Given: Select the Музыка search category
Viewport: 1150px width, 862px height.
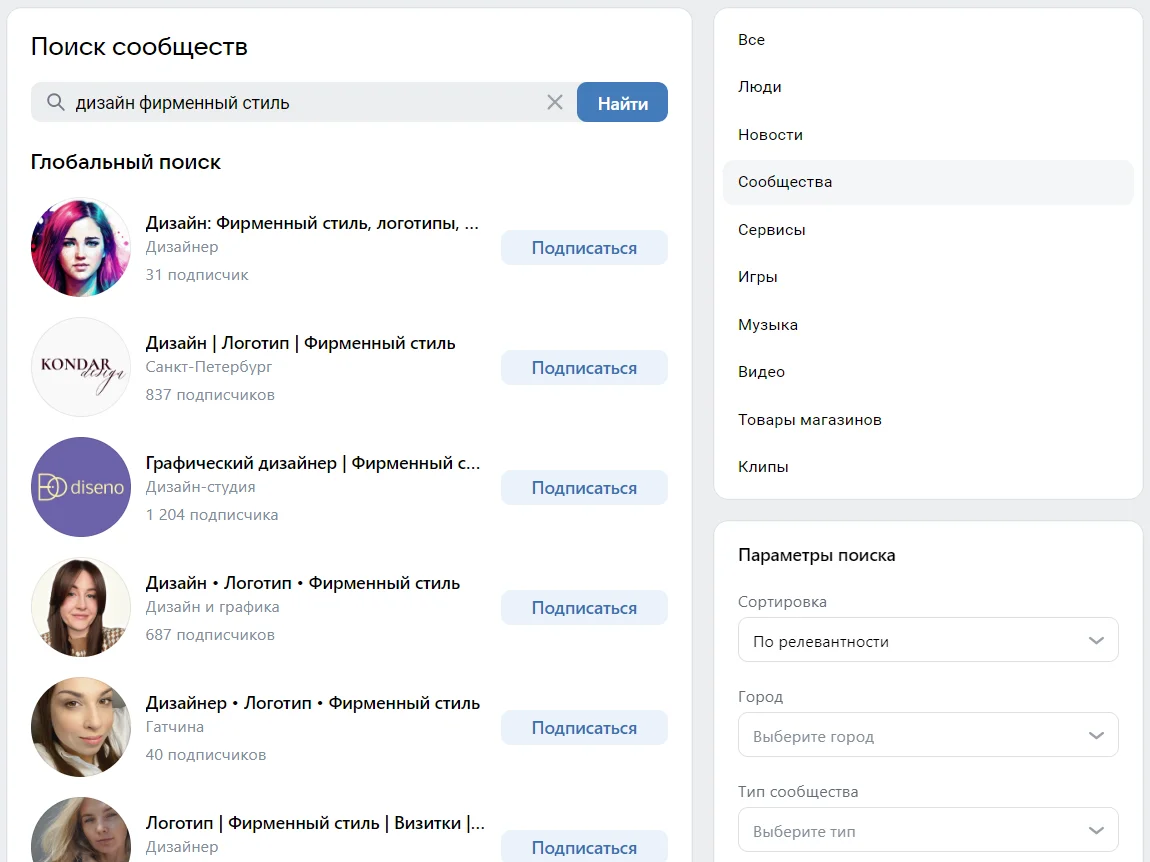Looking at the screenshot, I should (767, 325).
